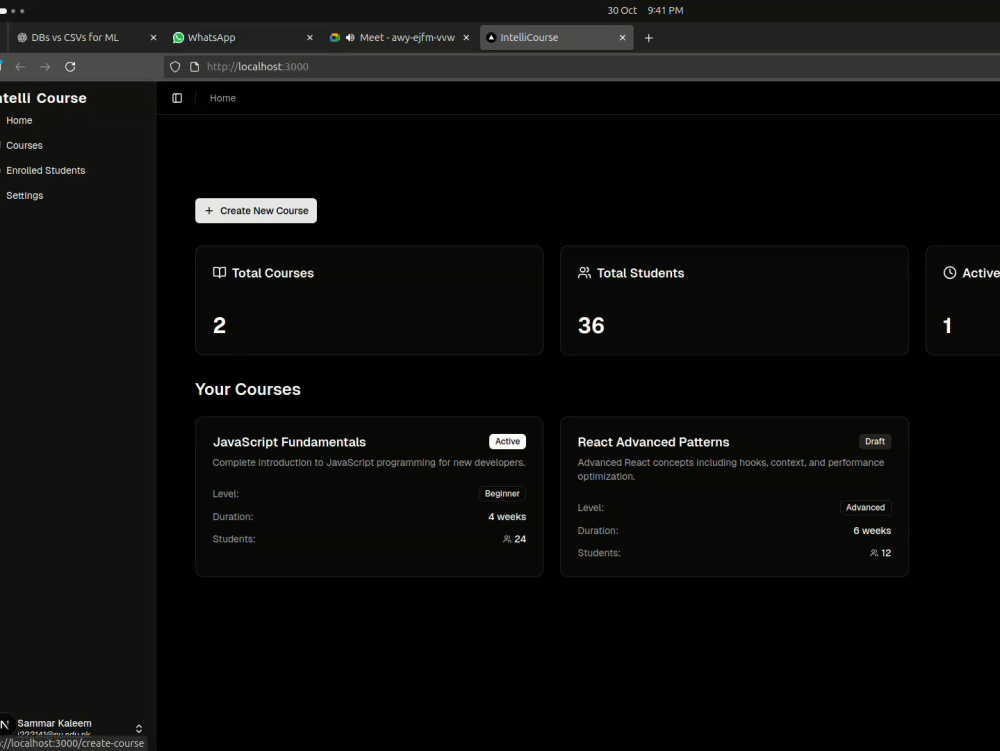This screenshot has height=751, width=1000.
Task: Open Home in the sidebar
Action: tap(19, 120)
